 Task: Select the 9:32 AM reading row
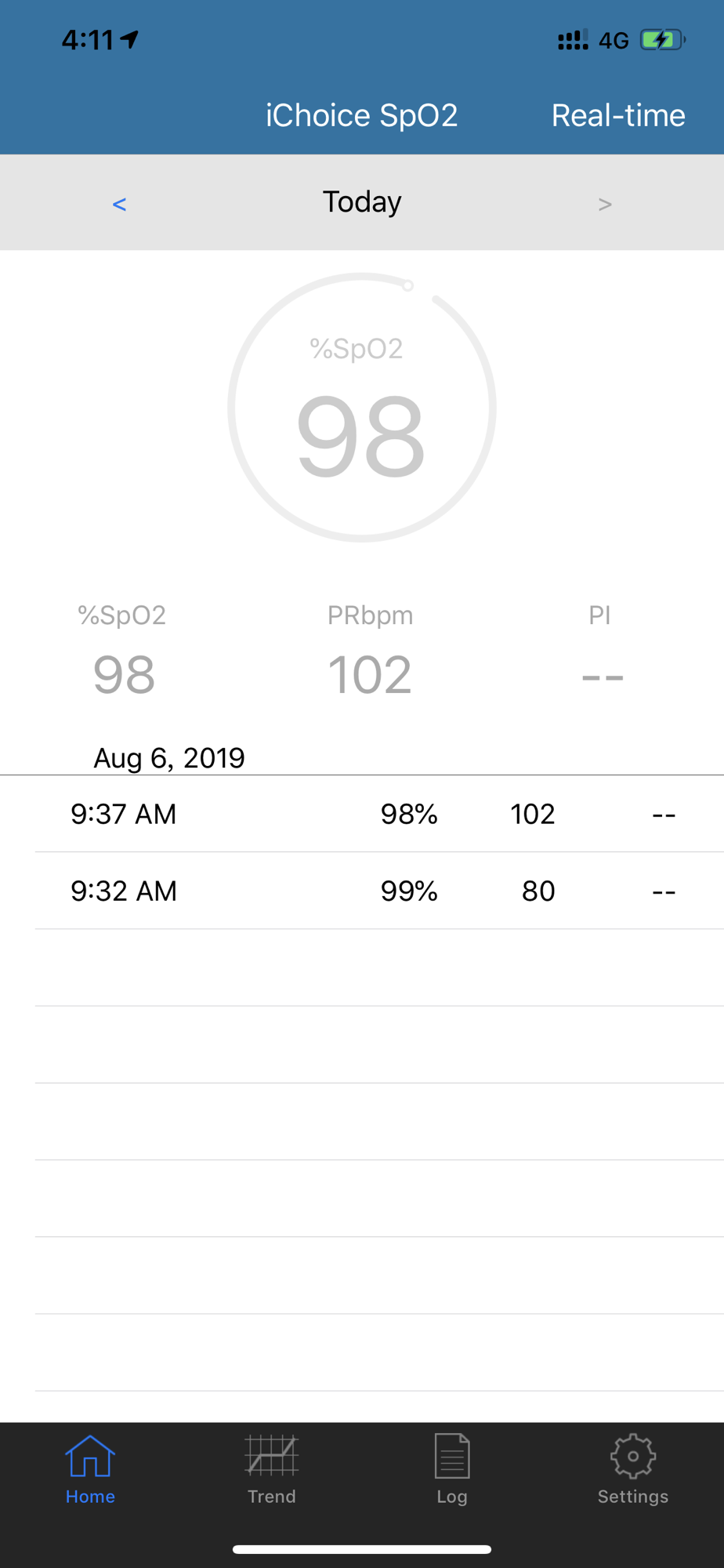click(x=379, y=891)
